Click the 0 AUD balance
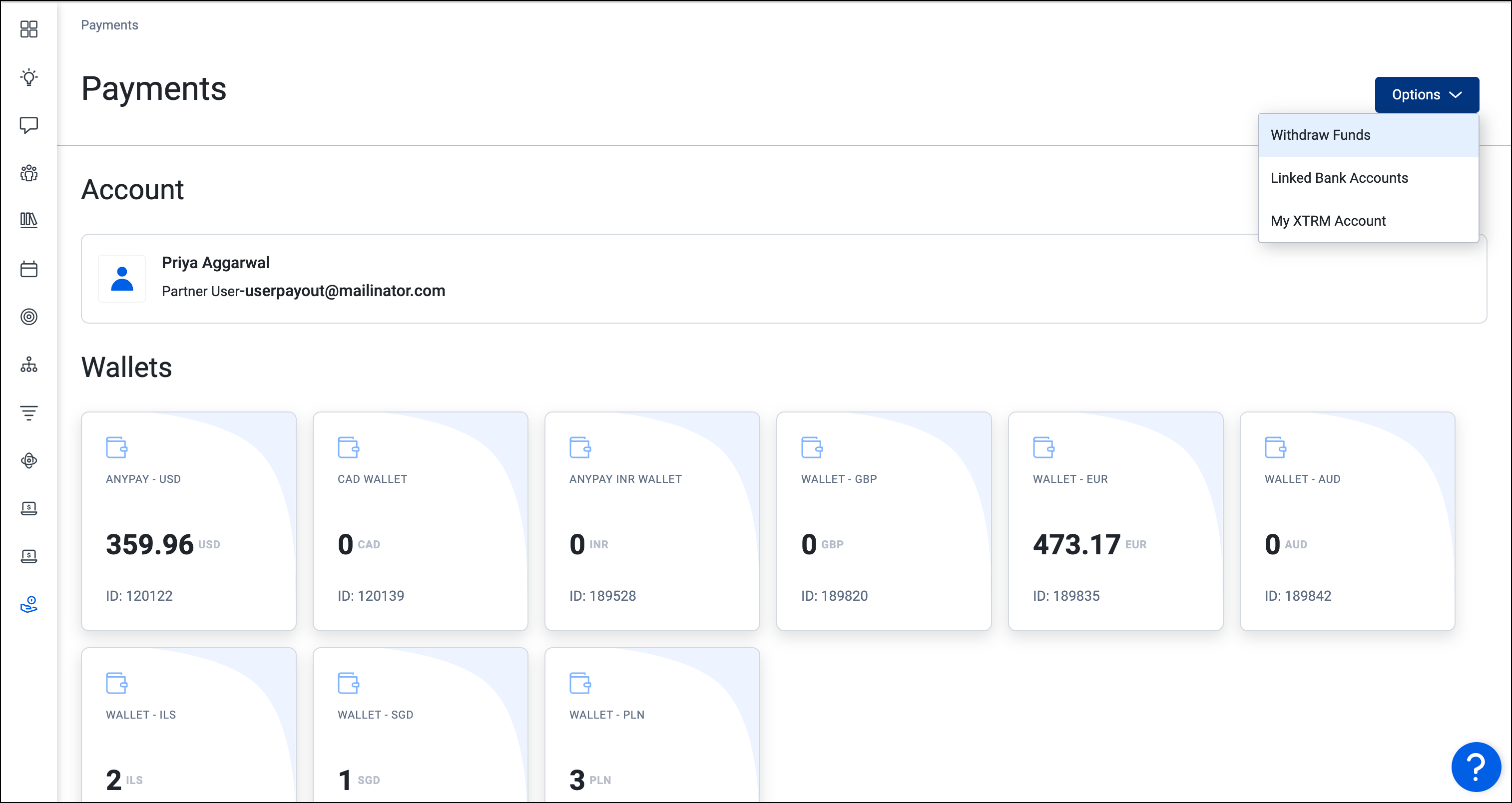The height and width of the screenshot is (803, 1512). [x=1286, y=544]
